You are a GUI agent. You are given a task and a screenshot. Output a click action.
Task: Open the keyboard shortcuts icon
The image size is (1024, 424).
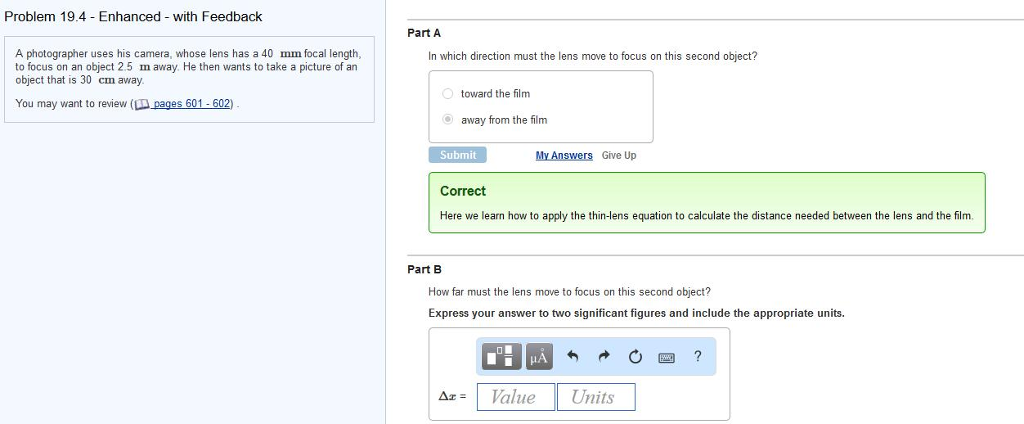[666, 357]
